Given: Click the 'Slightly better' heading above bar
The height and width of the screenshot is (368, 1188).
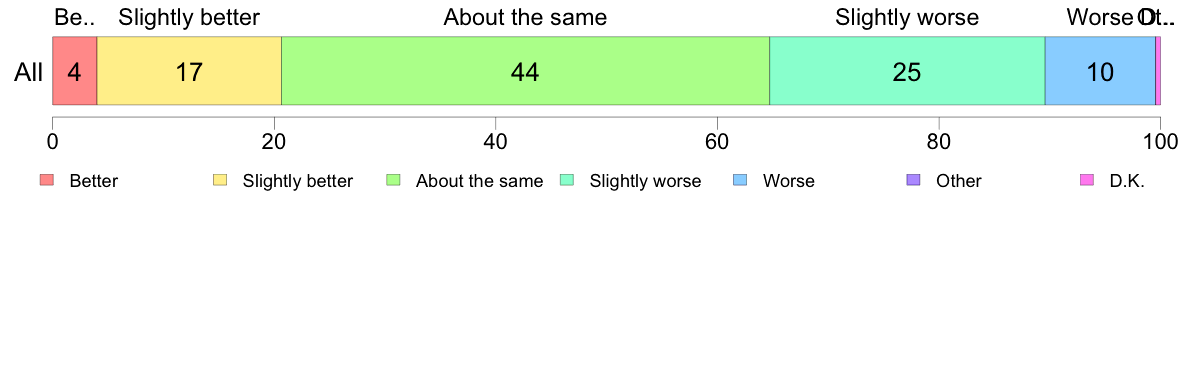Looking at the screenshot, I should tap(189, 17).
